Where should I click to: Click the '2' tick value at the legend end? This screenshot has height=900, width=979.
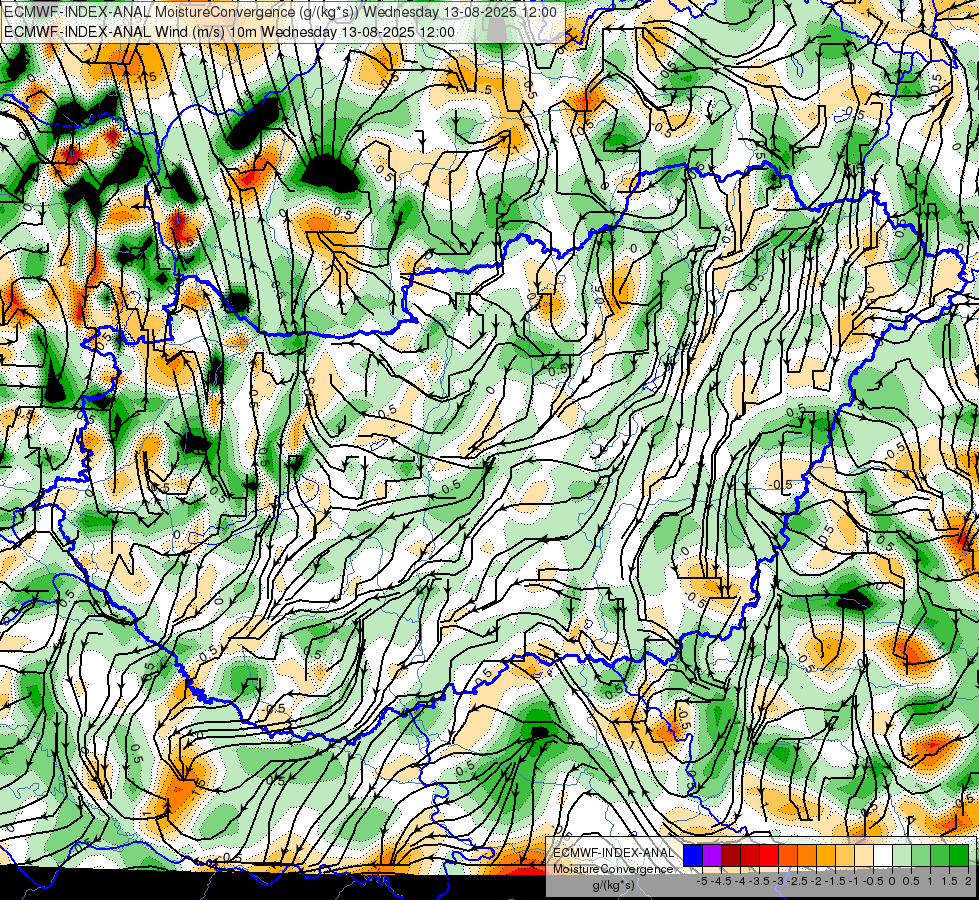(x=968, y=881)
